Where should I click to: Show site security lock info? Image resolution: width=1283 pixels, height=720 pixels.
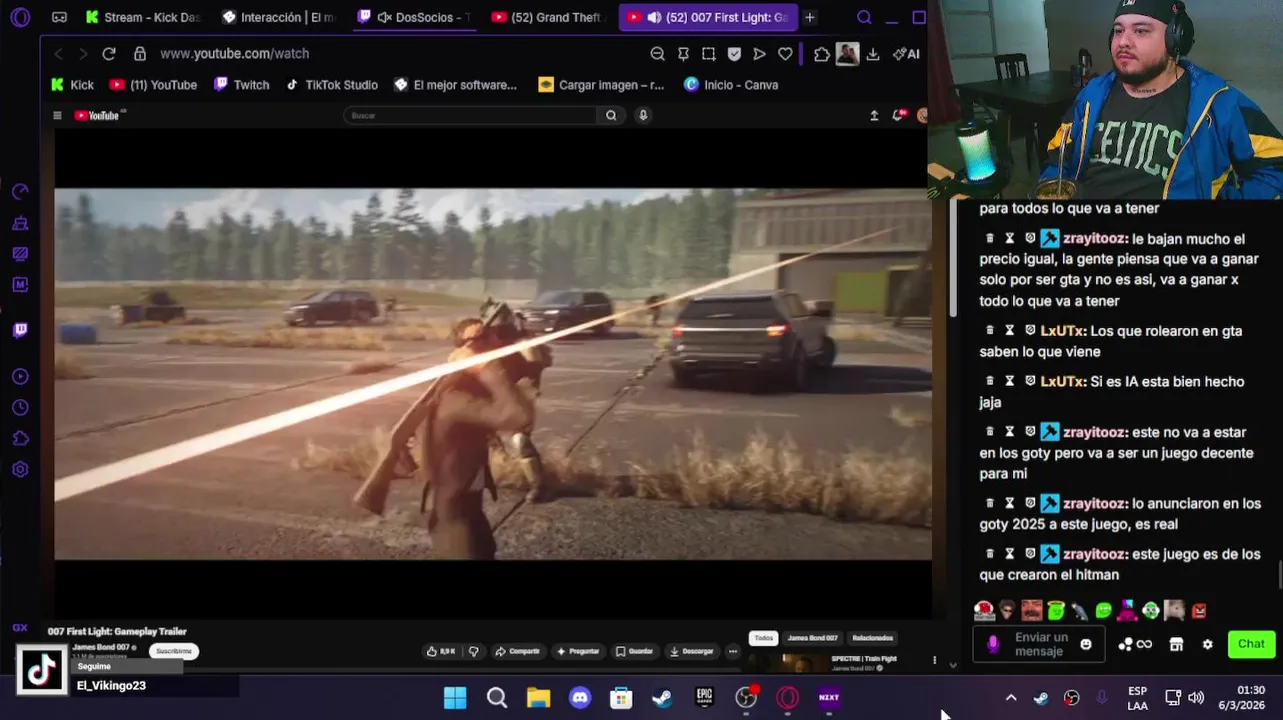[140, 54]
